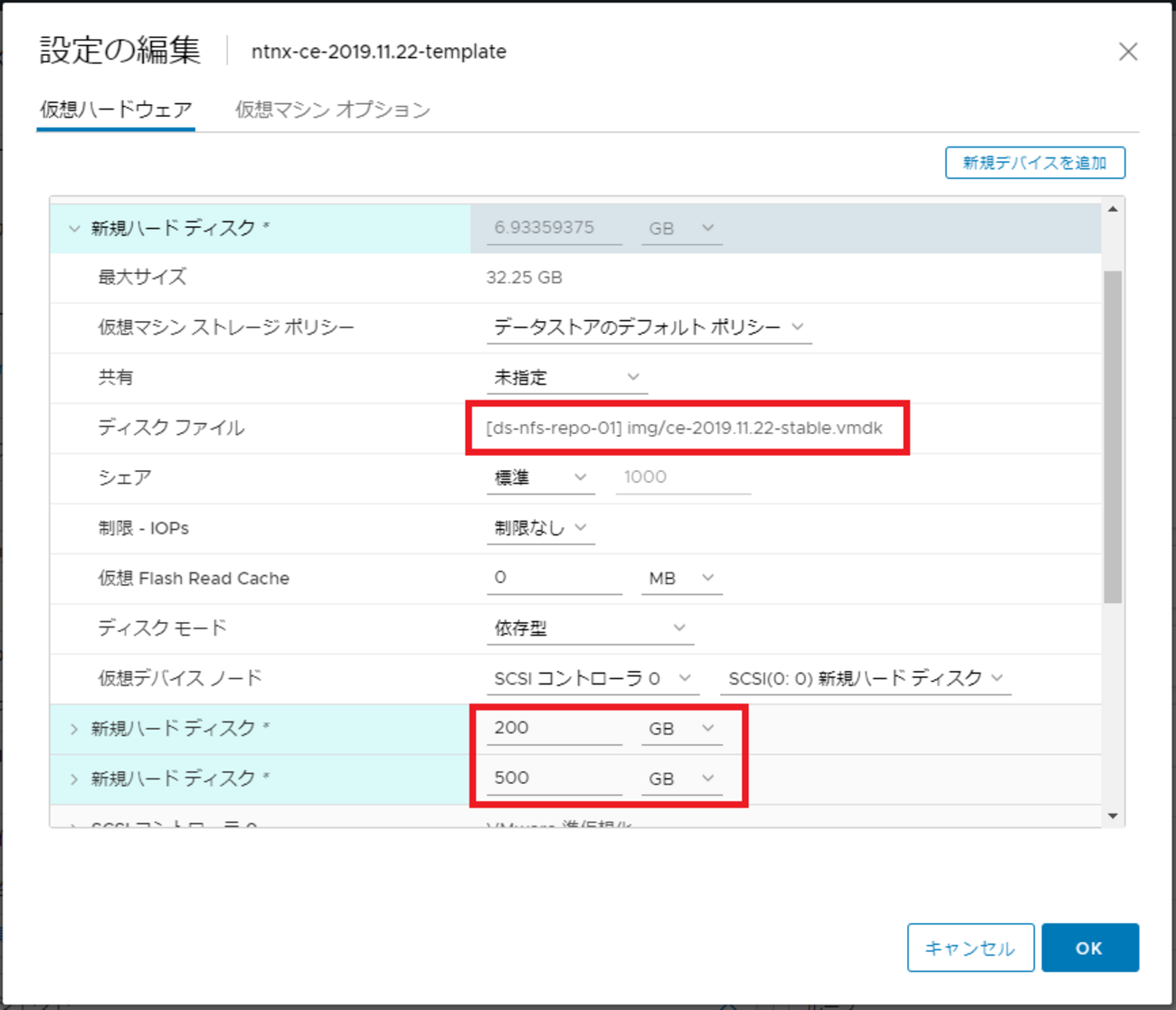Open the シェア 標準 dropdown
The width and height of the screenshot is (1176, 1010).
click(540, 477)
